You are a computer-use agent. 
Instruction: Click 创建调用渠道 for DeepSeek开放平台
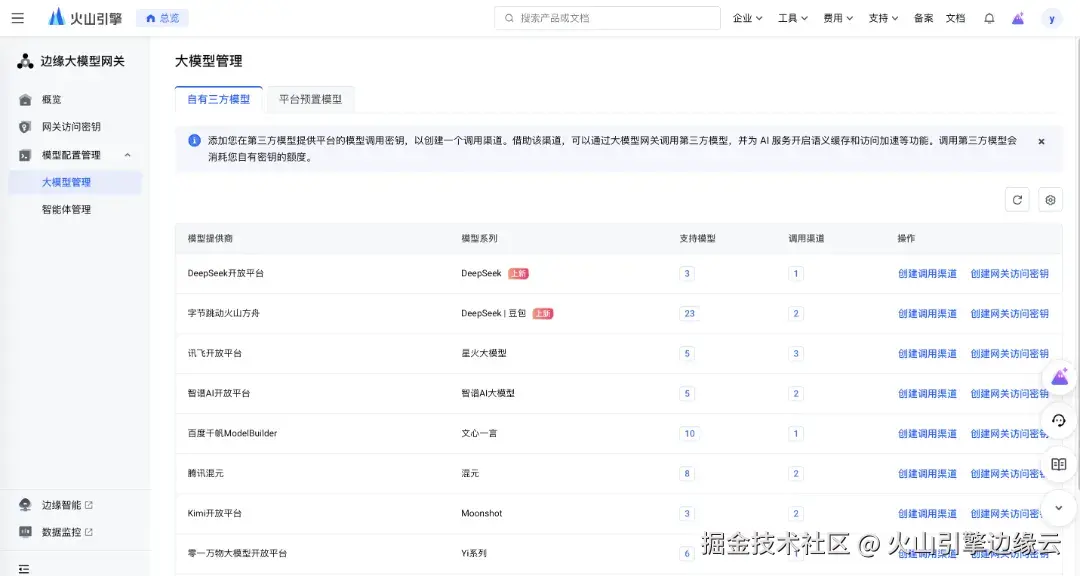927,274
